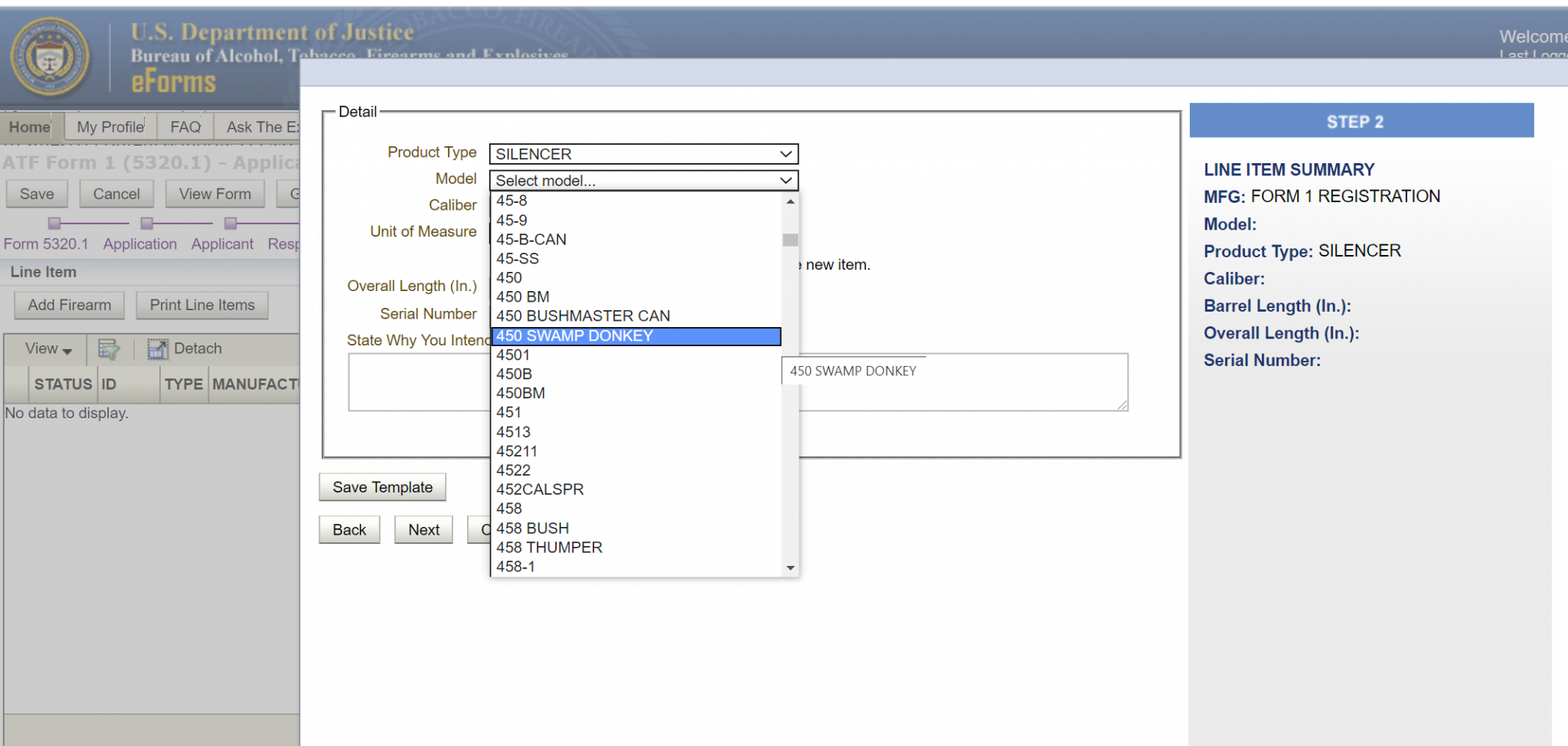This screenshot has height=746, width=1568.
Task: Collapse the Select model dropdown
Action: point(644,181)
